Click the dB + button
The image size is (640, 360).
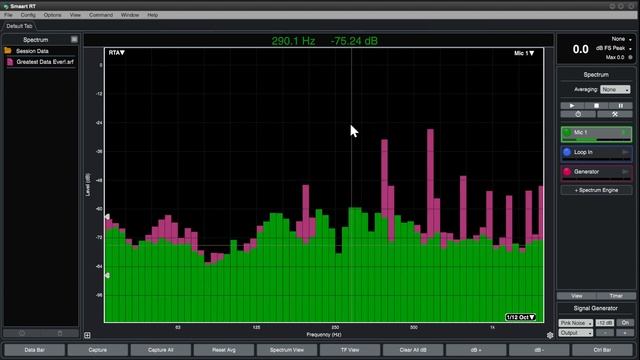pos(476,350)
